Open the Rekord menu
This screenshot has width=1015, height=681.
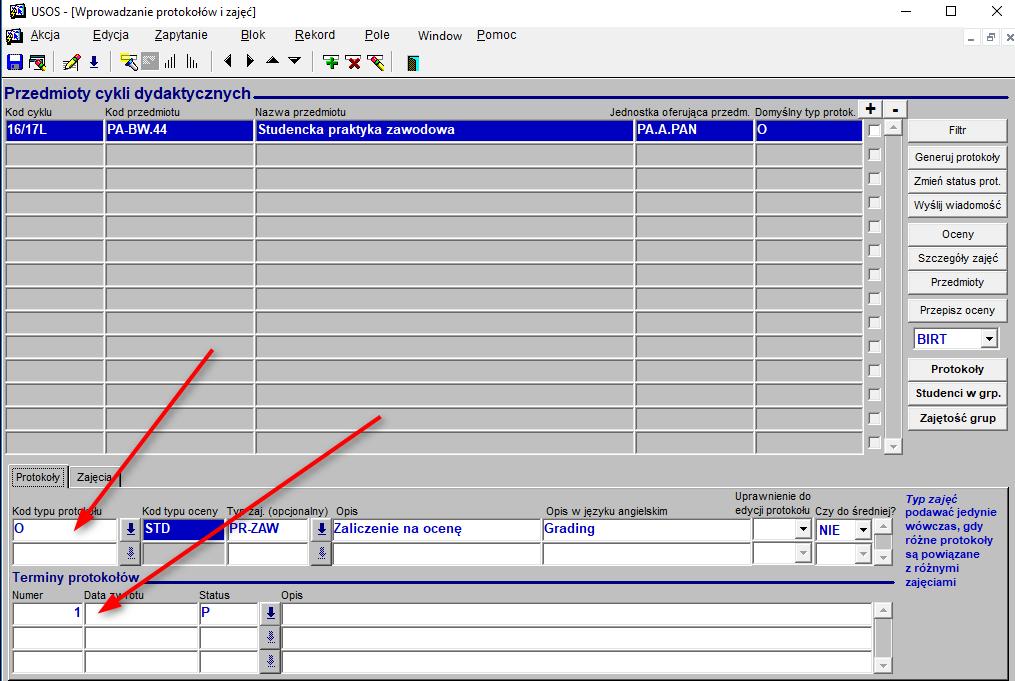tap(315, 35)
